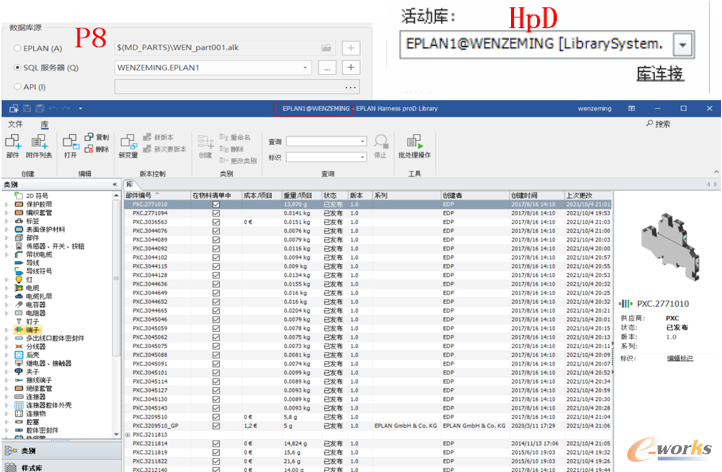Collapse the ribbon with top-right caret
The height and width of the screenshot is (472, 722).
coord(716,172)
